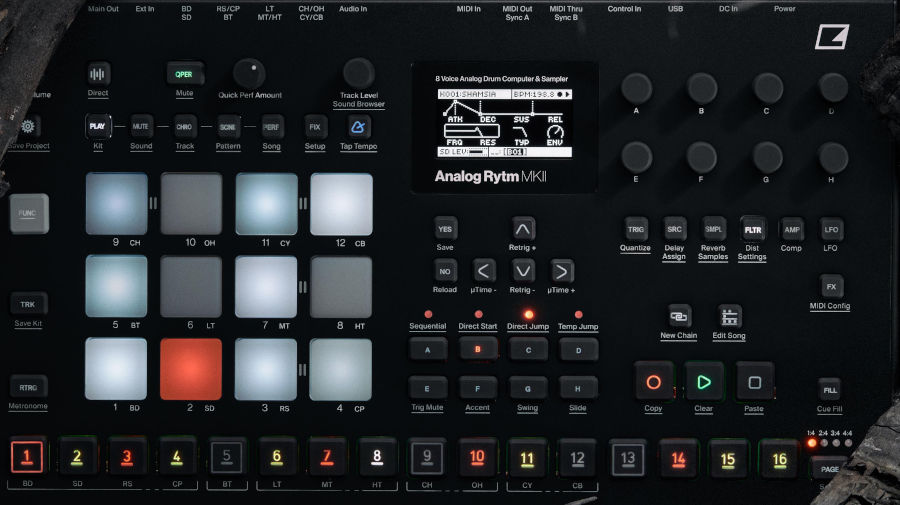Image resolution: width=900 pixels, height=505 pixels.
Task: Click the left arrow µTime - key
Action: click(484, 271)
